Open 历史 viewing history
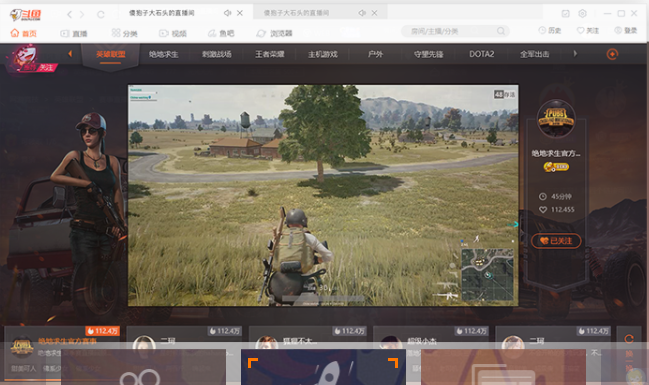The height and width of the screenshot is (385, 649). tap(550, 31)
